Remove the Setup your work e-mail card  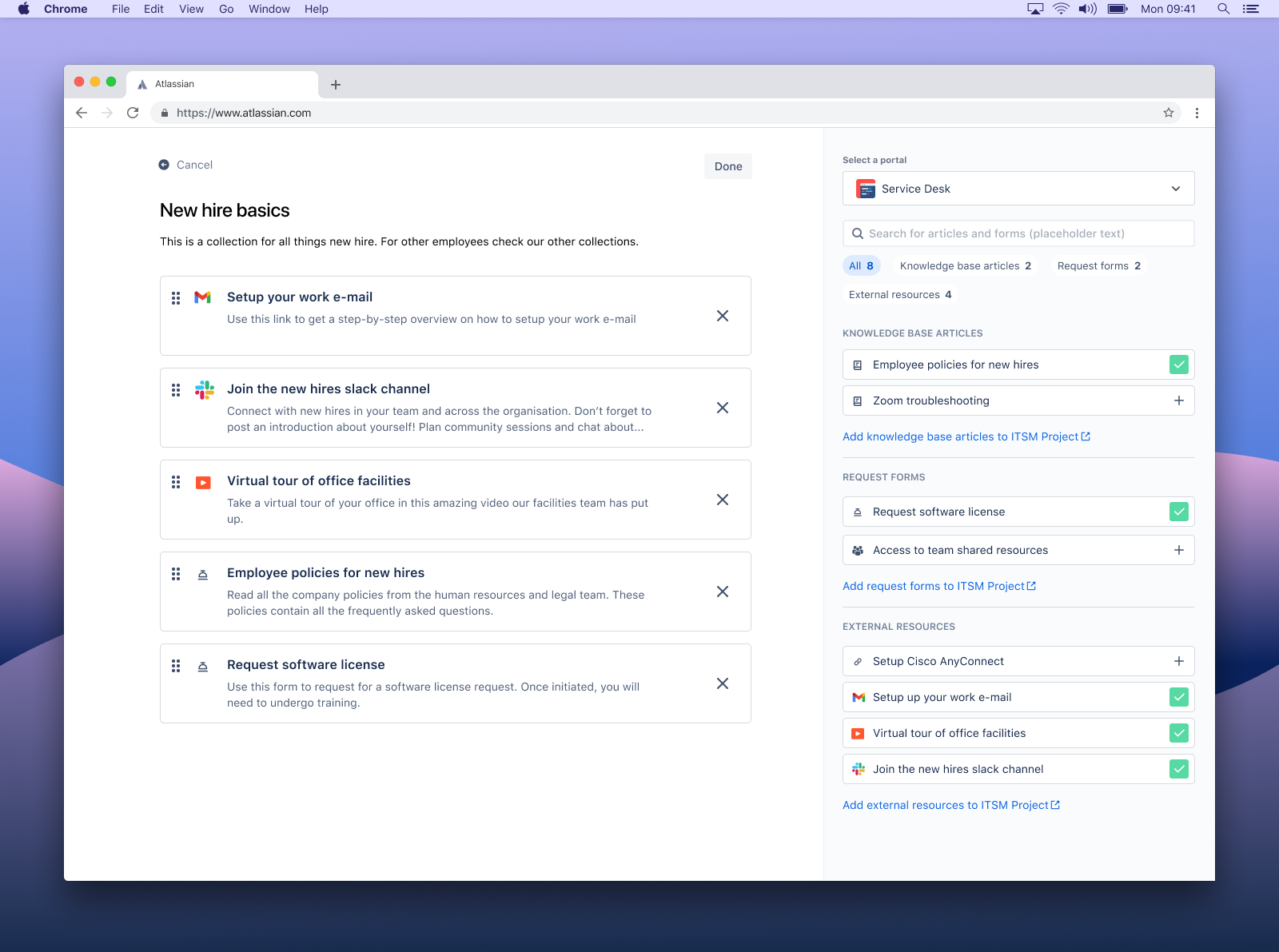723,316
